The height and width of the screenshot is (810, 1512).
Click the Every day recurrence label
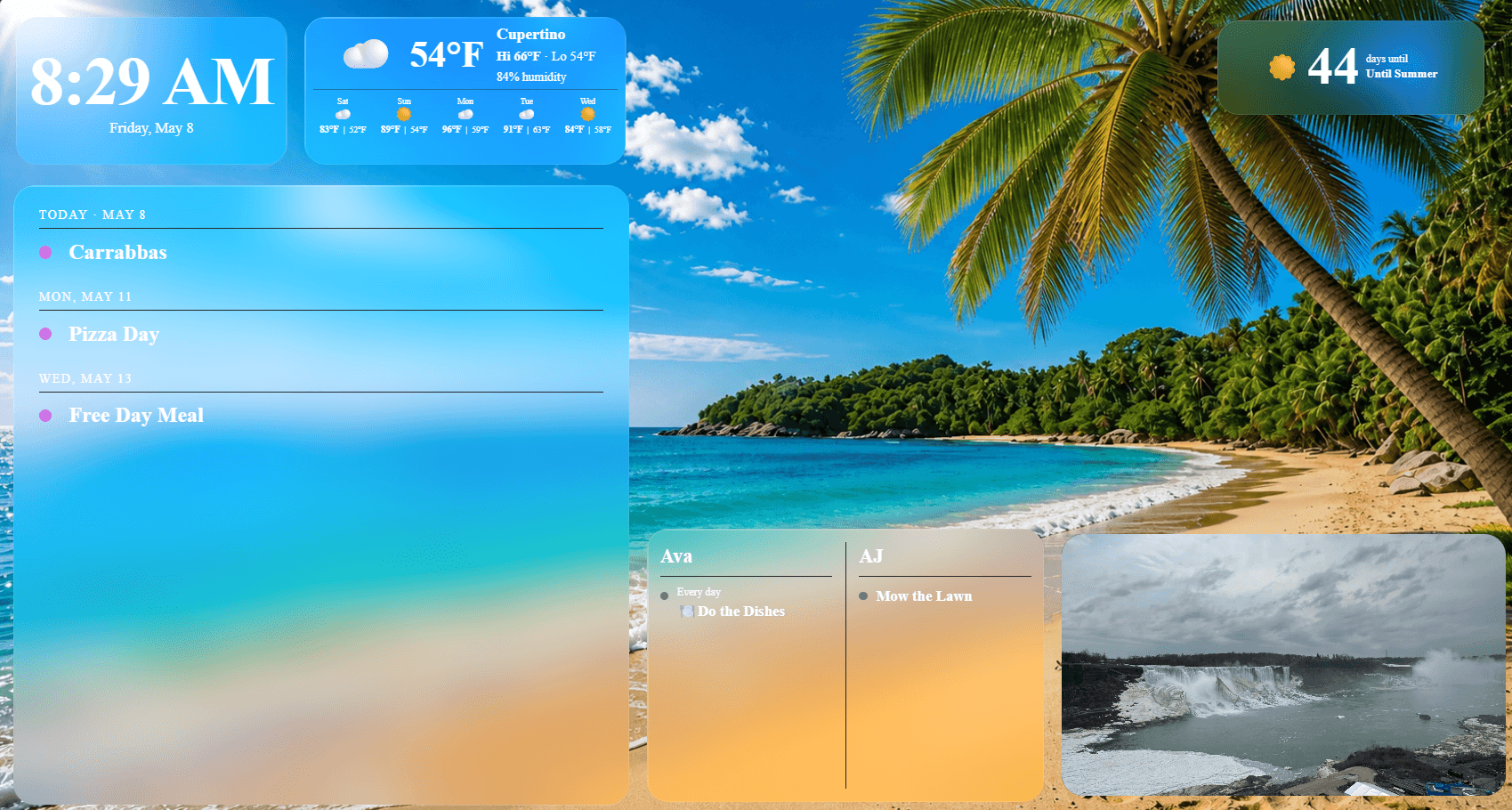[x=699, y=592]
